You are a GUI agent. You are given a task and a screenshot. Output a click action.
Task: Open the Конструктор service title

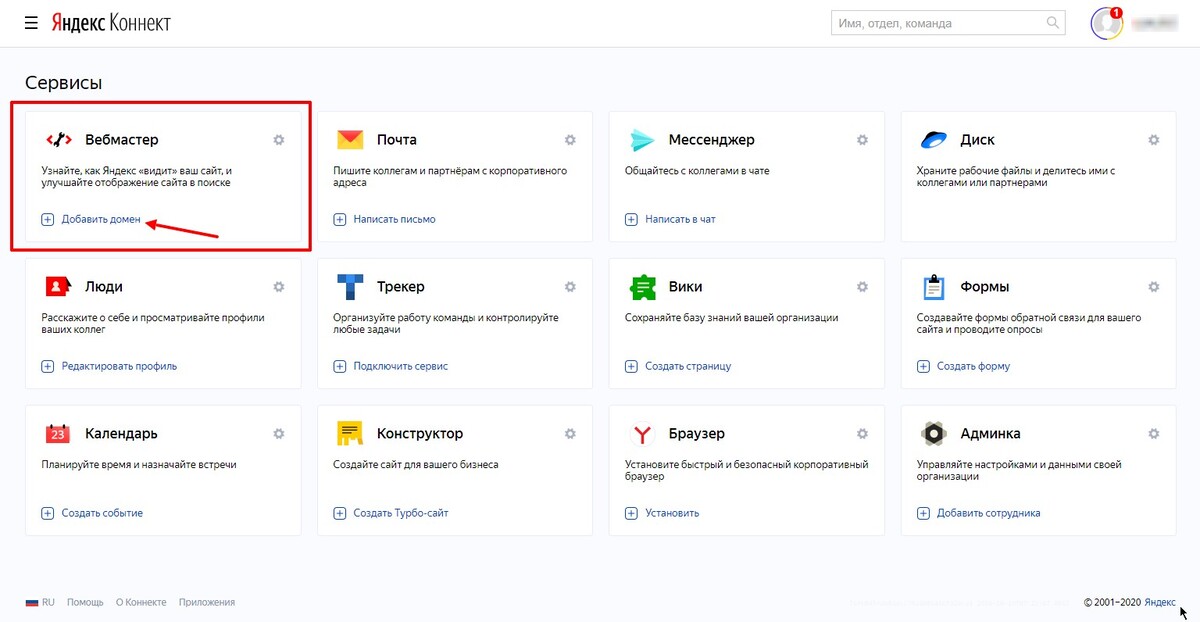point(420,434)
